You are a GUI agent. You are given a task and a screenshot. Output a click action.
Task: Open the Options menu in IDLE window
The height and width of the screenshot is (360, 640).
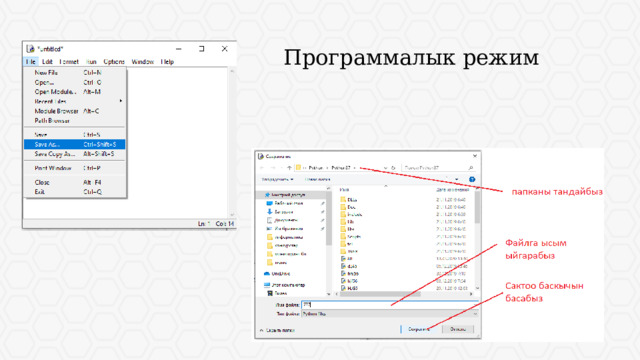pos(114,62)
